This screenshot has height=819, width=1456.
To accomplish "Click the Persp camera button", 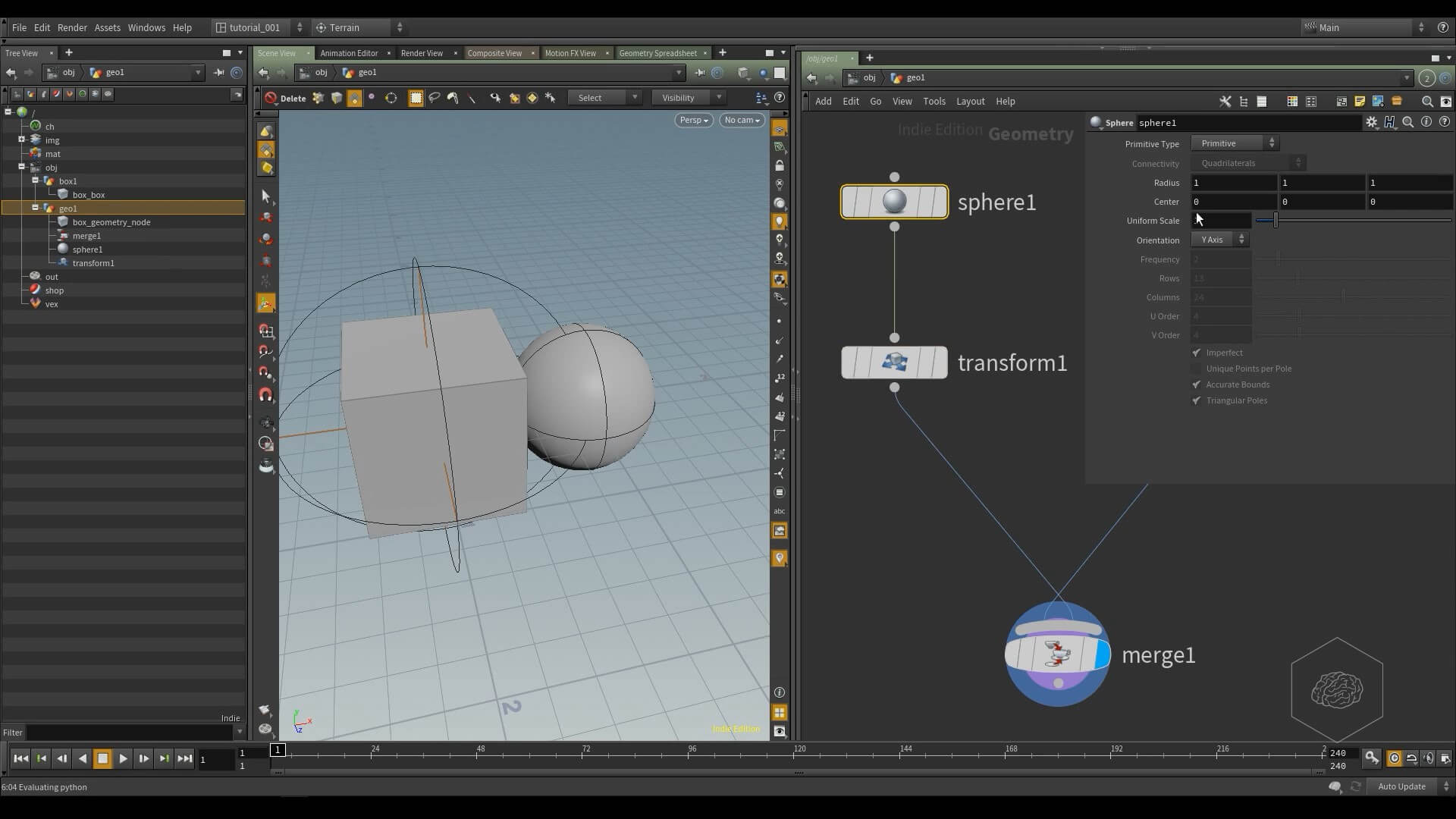I will pyautogui.click(x=693, y=120).
